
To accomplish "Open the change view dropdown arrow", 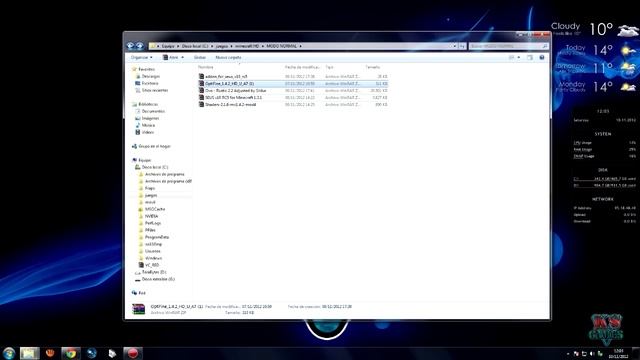I will pos(519,58).
